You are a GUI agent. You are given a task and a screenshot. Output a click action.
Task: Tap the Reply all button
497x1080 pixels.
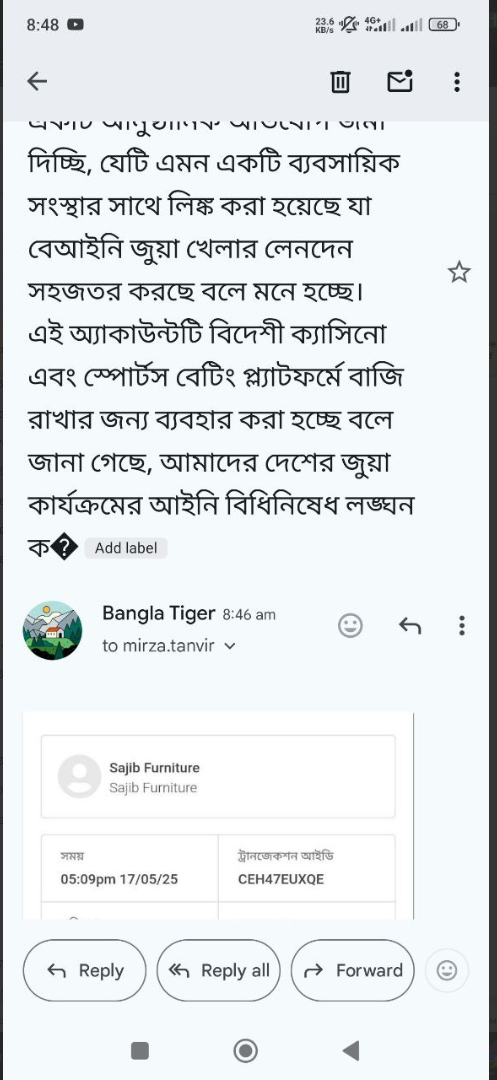coord(219,970)
